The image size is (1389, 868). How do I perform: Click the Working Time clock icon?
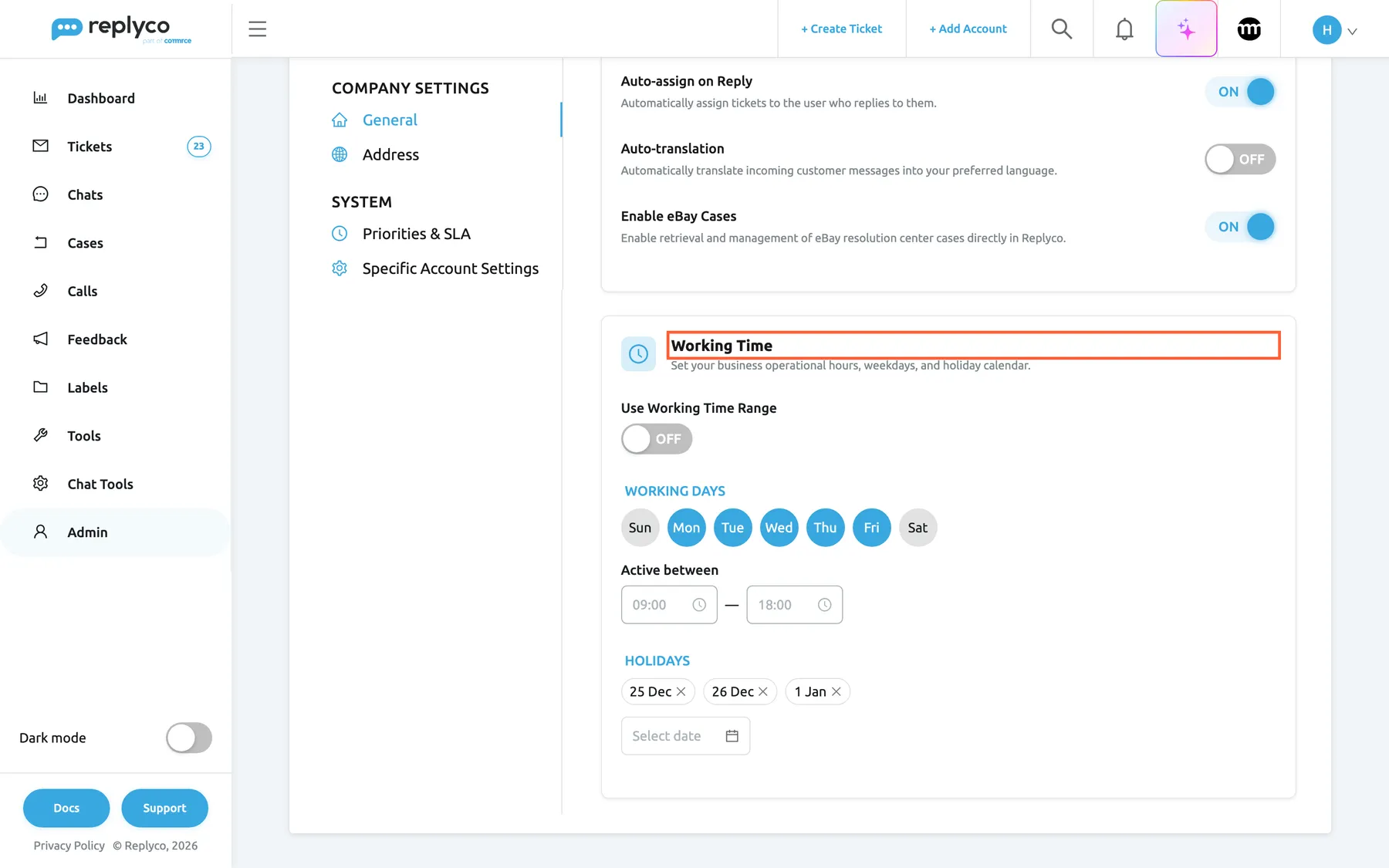coord(638,354)
